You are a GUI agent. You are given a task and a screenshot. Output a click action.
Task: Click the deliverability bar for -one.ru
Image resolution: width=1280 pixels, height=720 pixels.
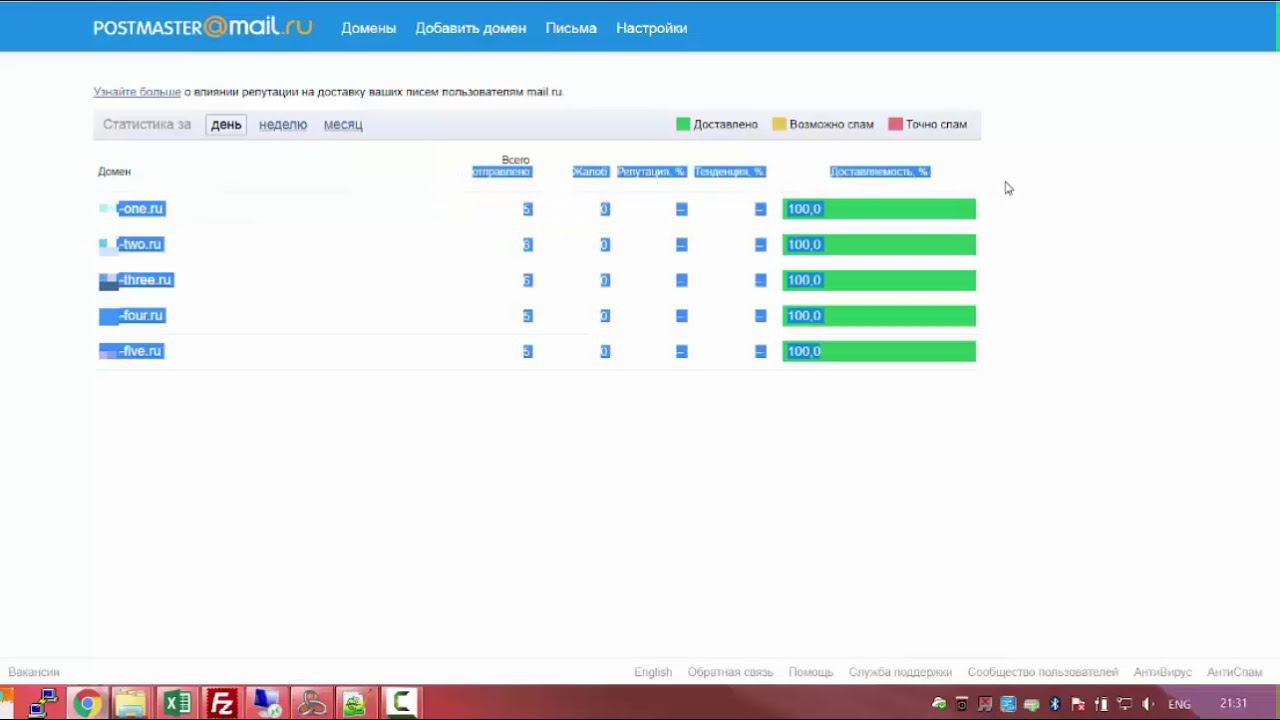[x=879, y=209]
